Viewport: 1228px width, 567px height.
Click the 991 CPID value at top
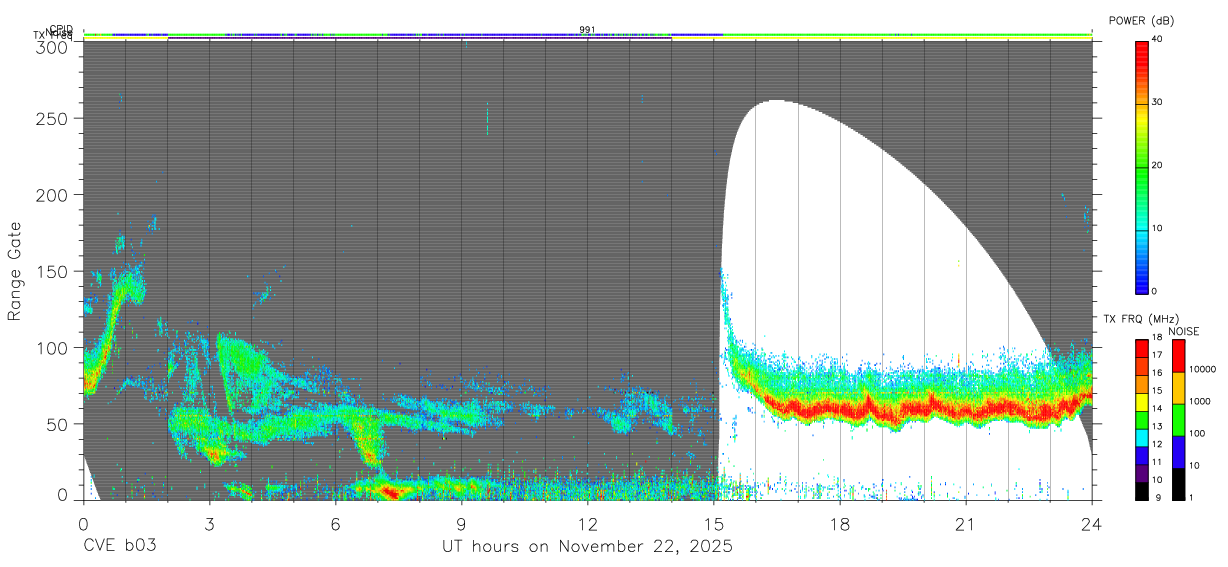coord(588,30)
